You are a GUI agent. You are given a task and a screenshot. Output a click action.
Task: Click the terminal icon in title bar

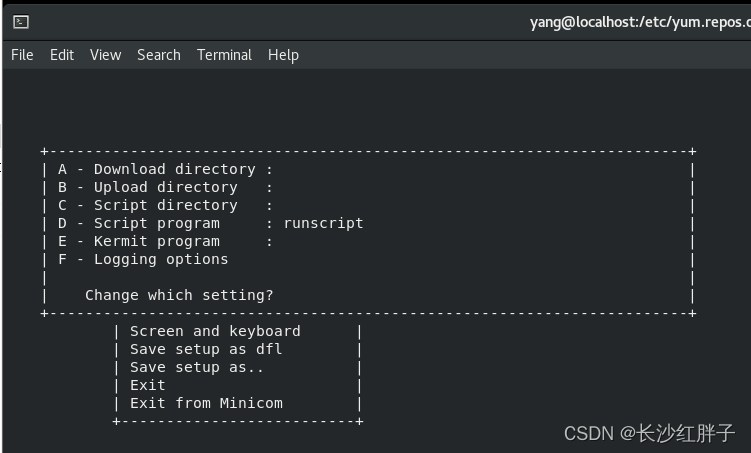pyautogui.click(x=21, y=22)
